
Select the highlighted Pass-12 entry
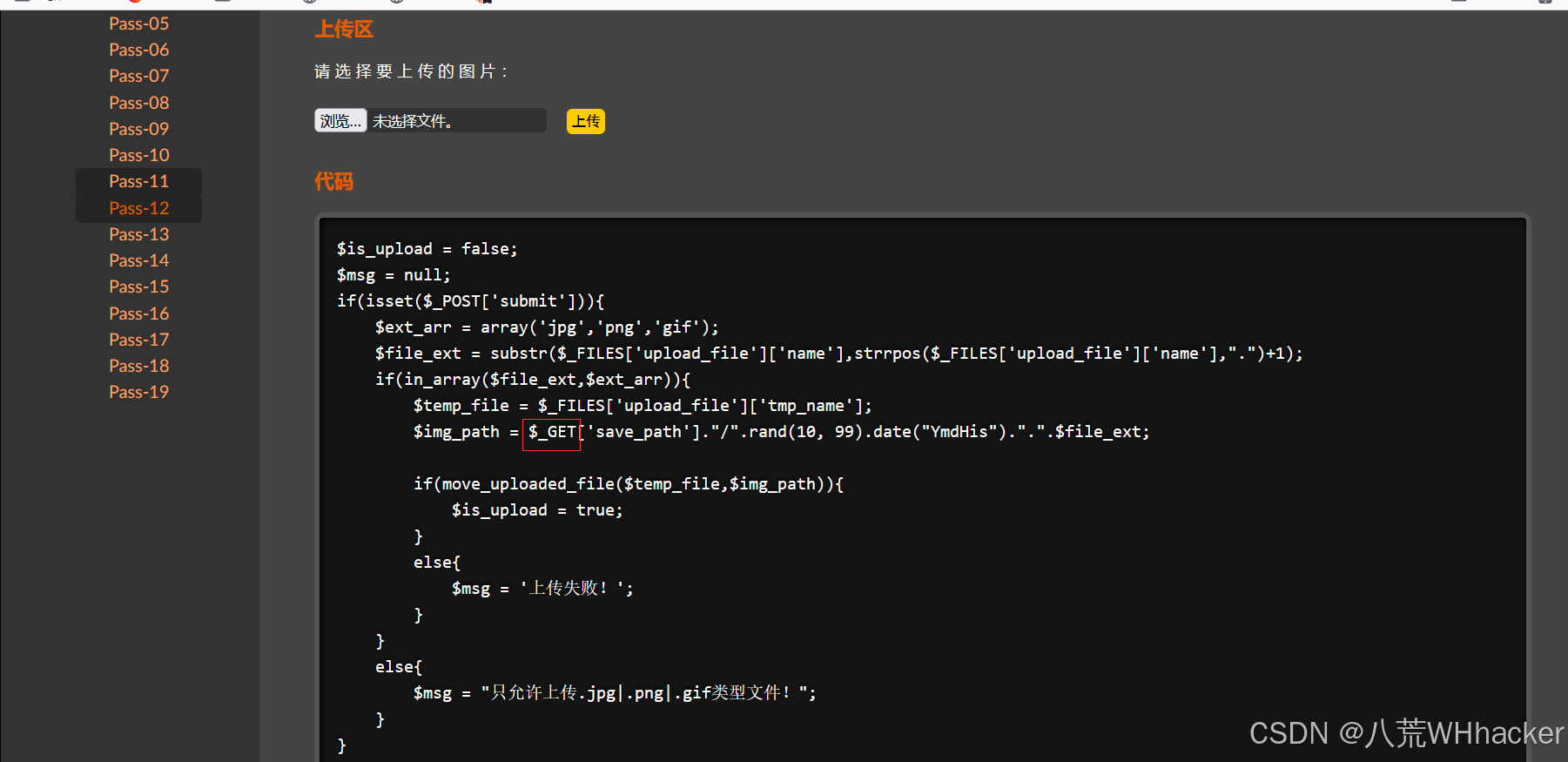[x=138, y=208]
